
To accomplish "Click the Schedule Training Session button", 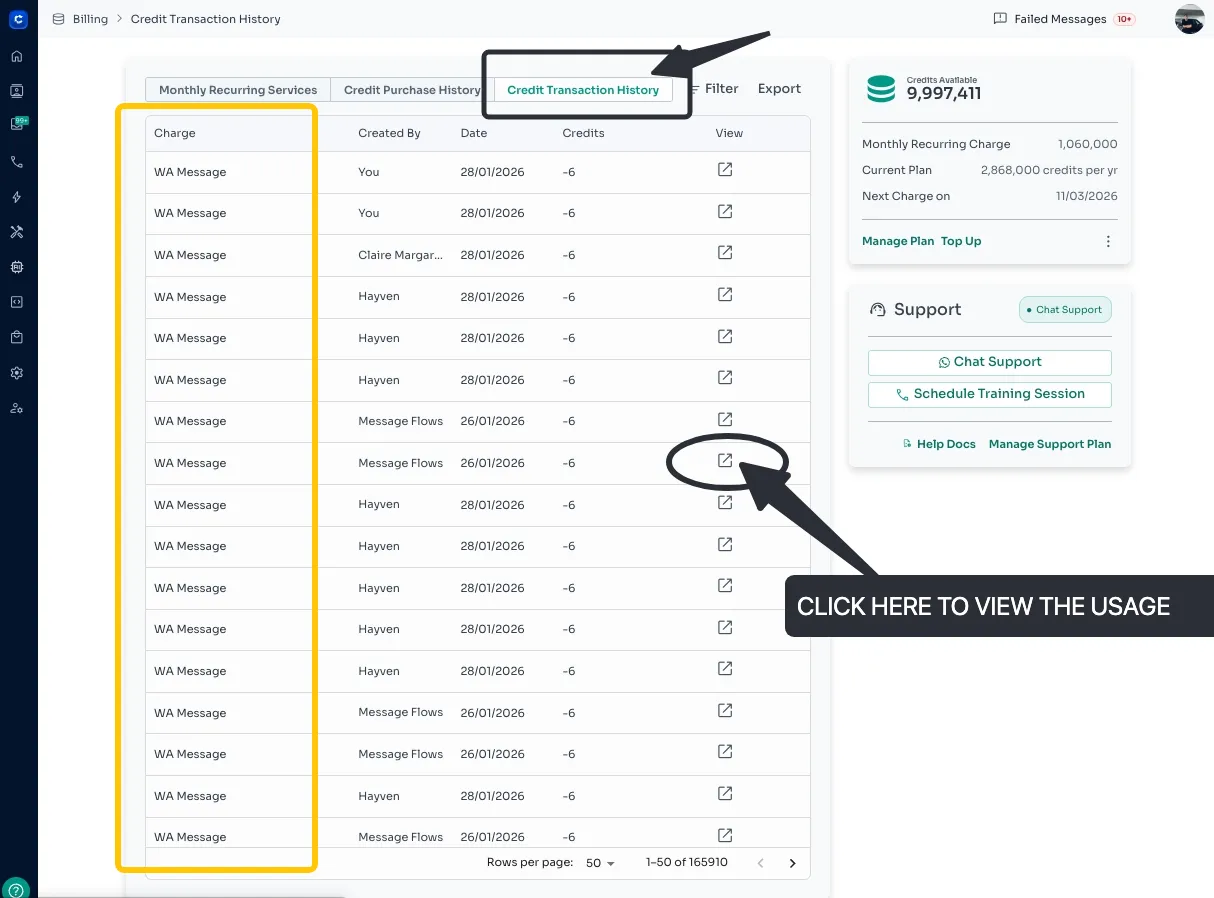I will 989,394.
